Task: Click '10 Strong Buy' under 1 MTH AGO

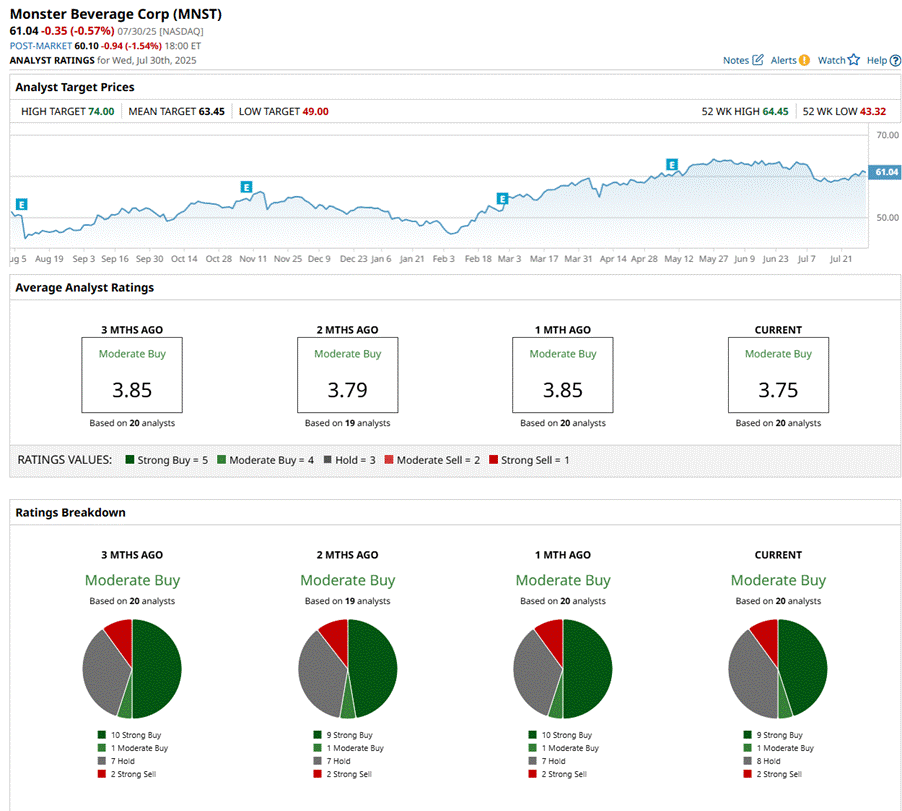Action: pos(560,735)
